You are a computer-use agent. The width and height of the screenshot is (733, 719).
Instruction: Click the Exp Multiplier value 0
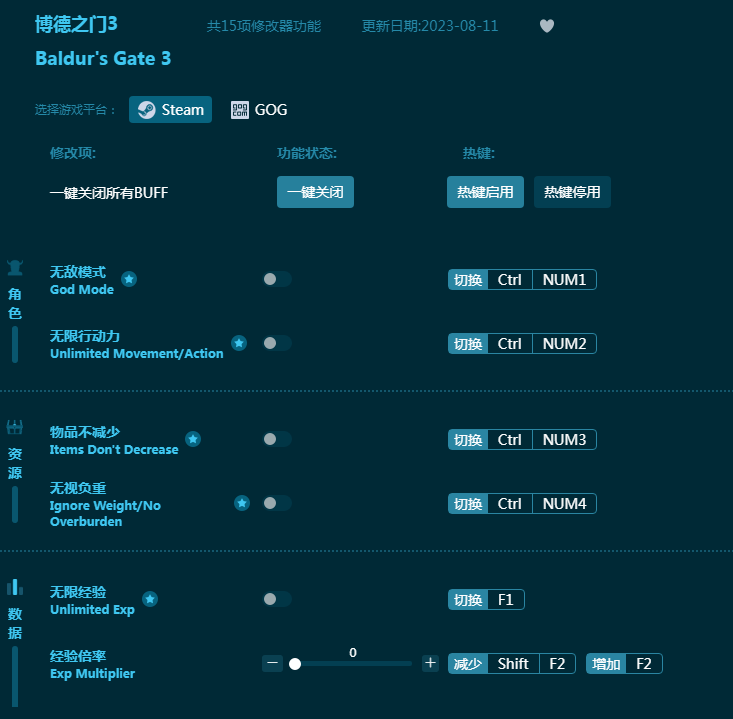tap(353, 652)
